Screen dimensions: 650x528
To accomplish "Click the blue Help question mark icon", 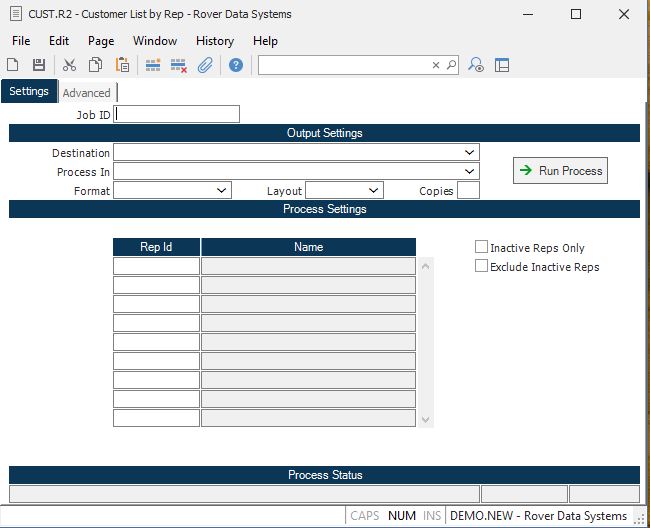I will coord(236,65).
